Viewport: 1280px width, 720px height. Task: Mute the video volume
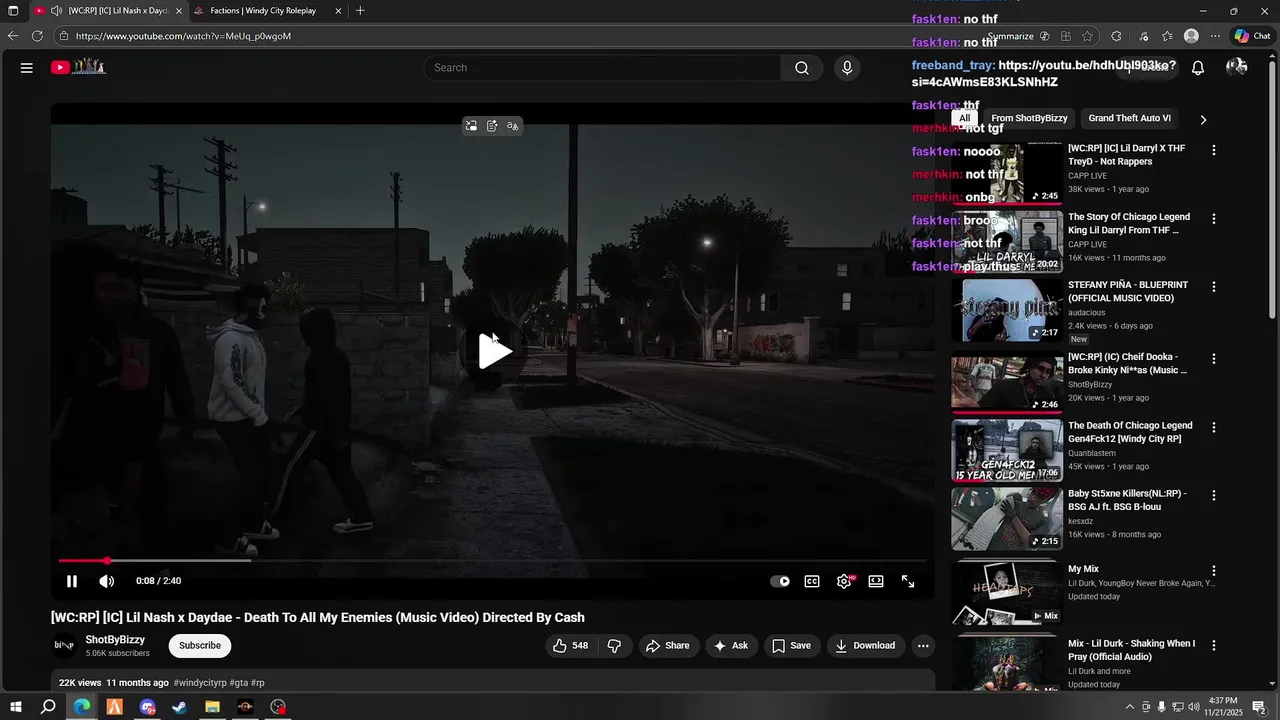(x=107, y=581)
